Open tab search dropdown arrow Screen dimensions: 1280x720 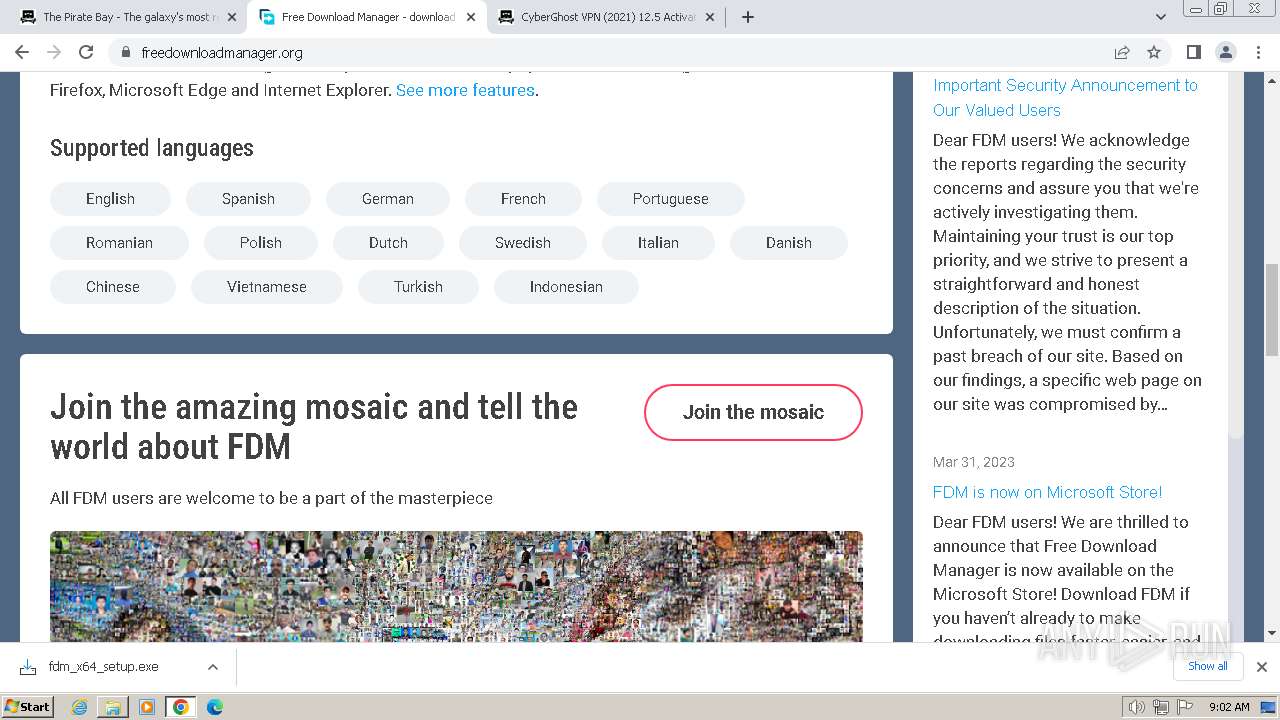pos(1160,17)
